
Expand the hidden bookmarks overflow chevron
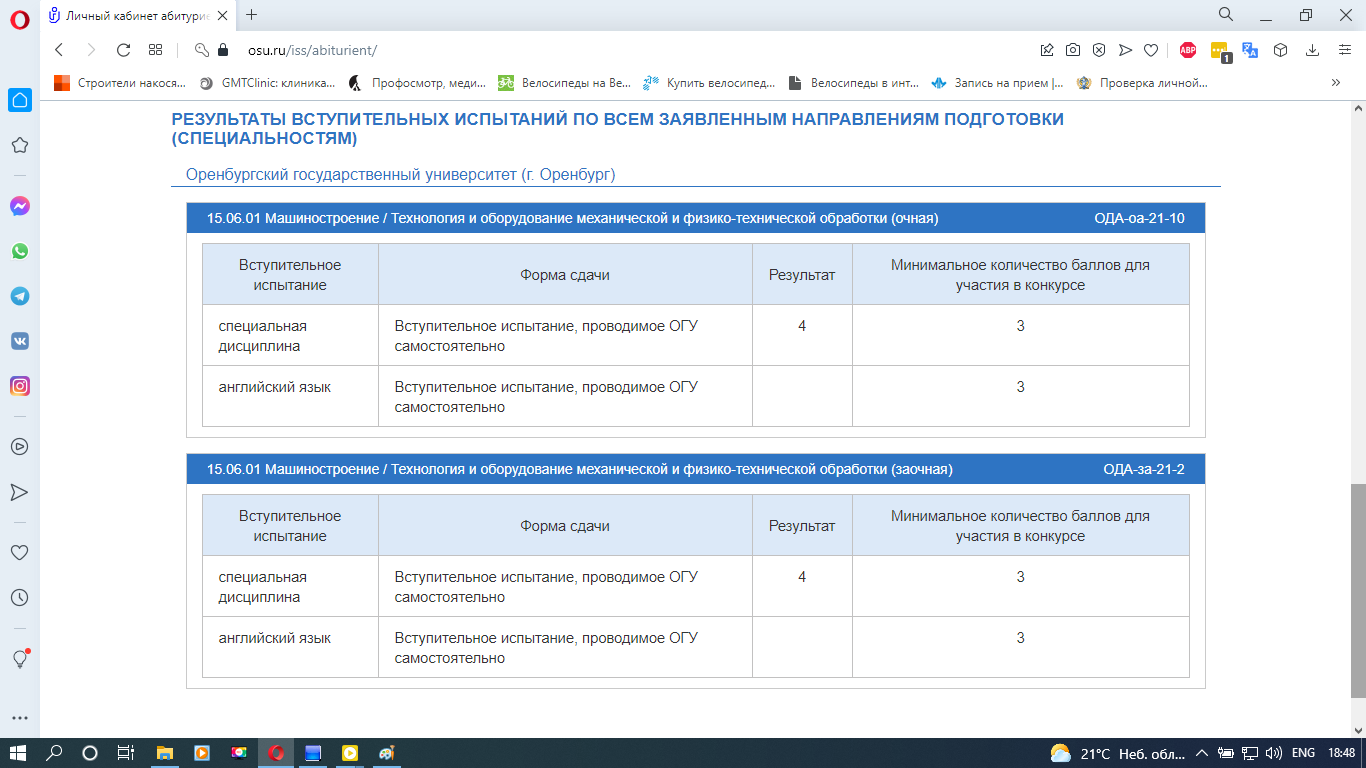1335,83
